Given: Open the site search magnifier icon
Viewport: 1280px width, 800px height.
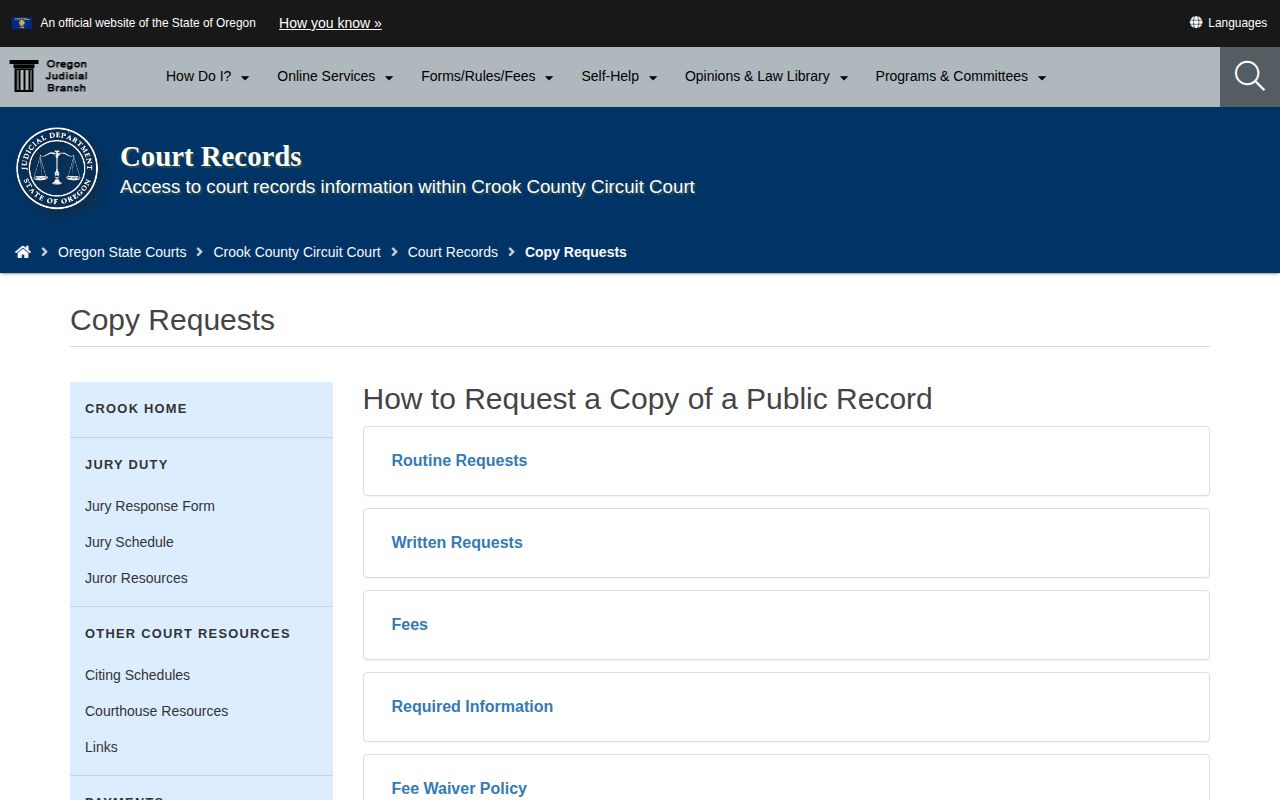Looking at the screenshot, I should click(x=1250, y=76).
